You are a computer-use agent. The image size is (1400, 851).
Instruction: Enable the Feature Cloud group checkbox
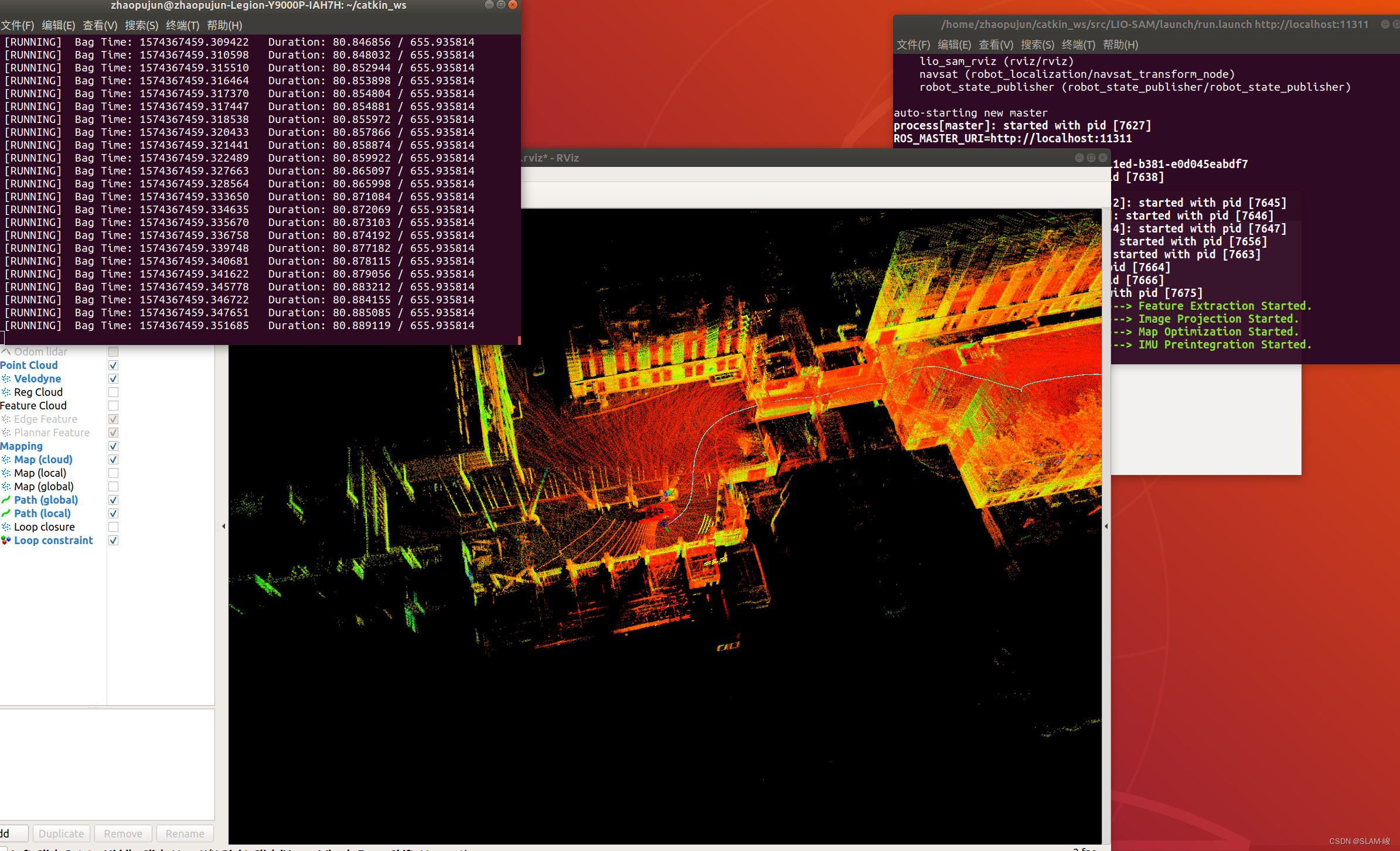[x=114, y=406]
